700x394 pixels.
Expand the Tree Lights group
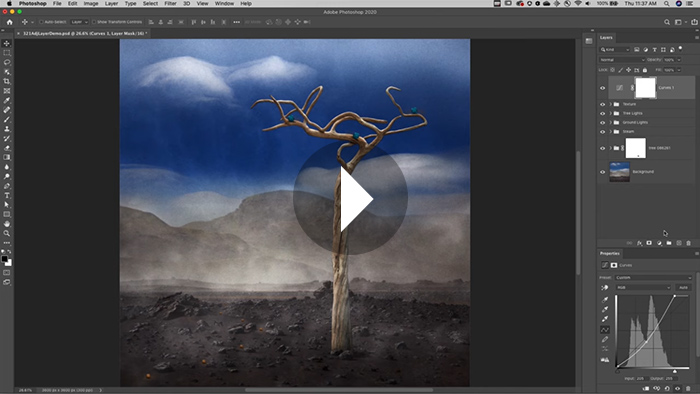610,113
